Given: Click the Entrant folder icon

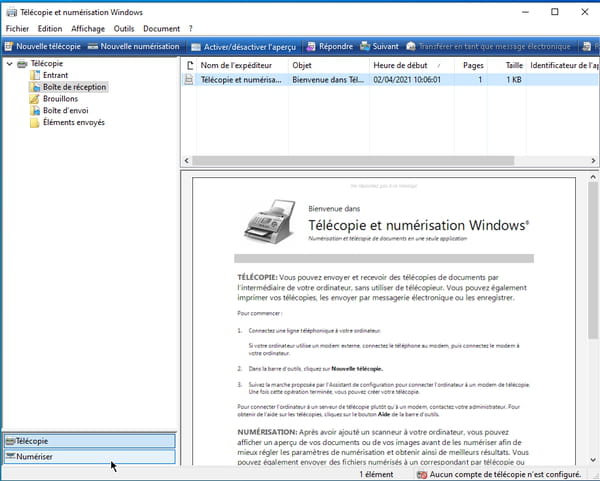Looking at the screenshot, I should 35,75.
